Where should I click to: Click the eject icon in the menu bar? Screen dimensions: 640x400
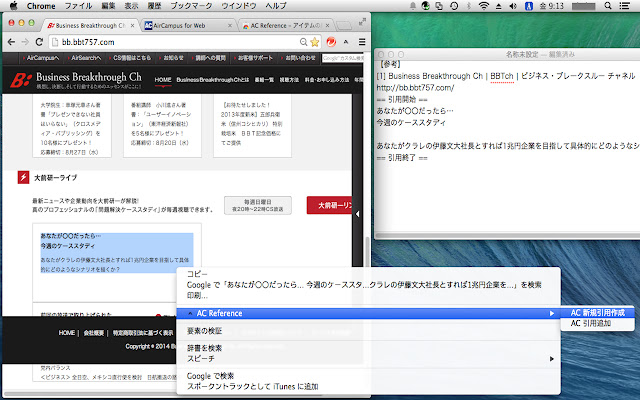(x=499, y=6)
